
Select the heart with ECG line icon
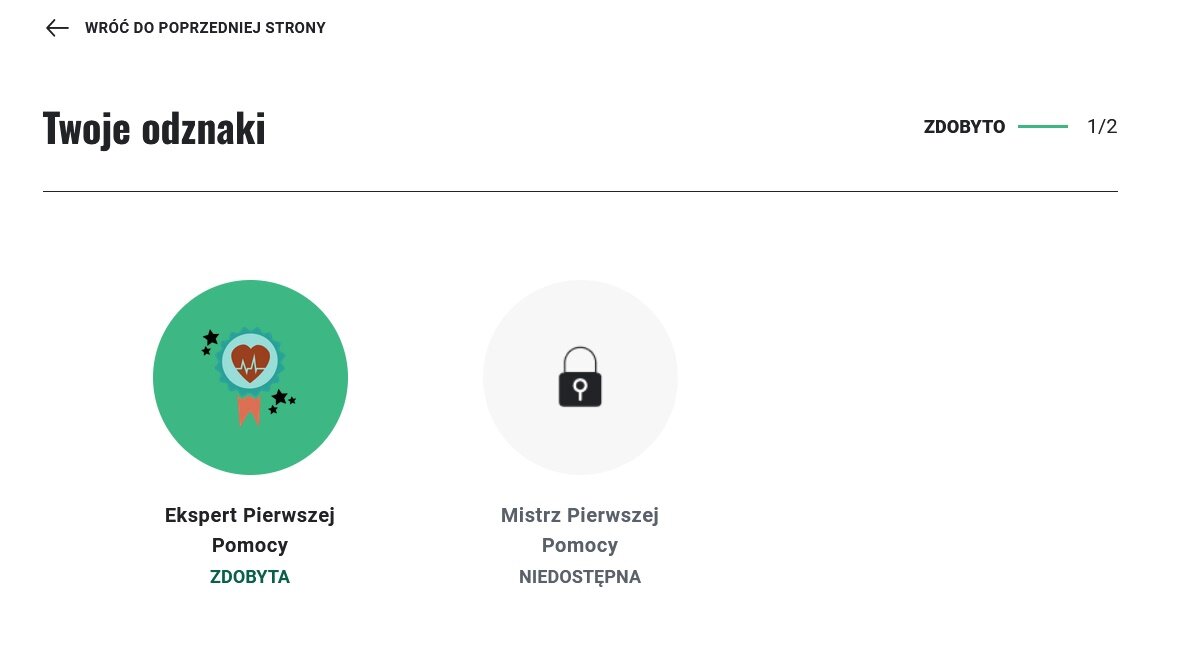(x=244, y=360)
